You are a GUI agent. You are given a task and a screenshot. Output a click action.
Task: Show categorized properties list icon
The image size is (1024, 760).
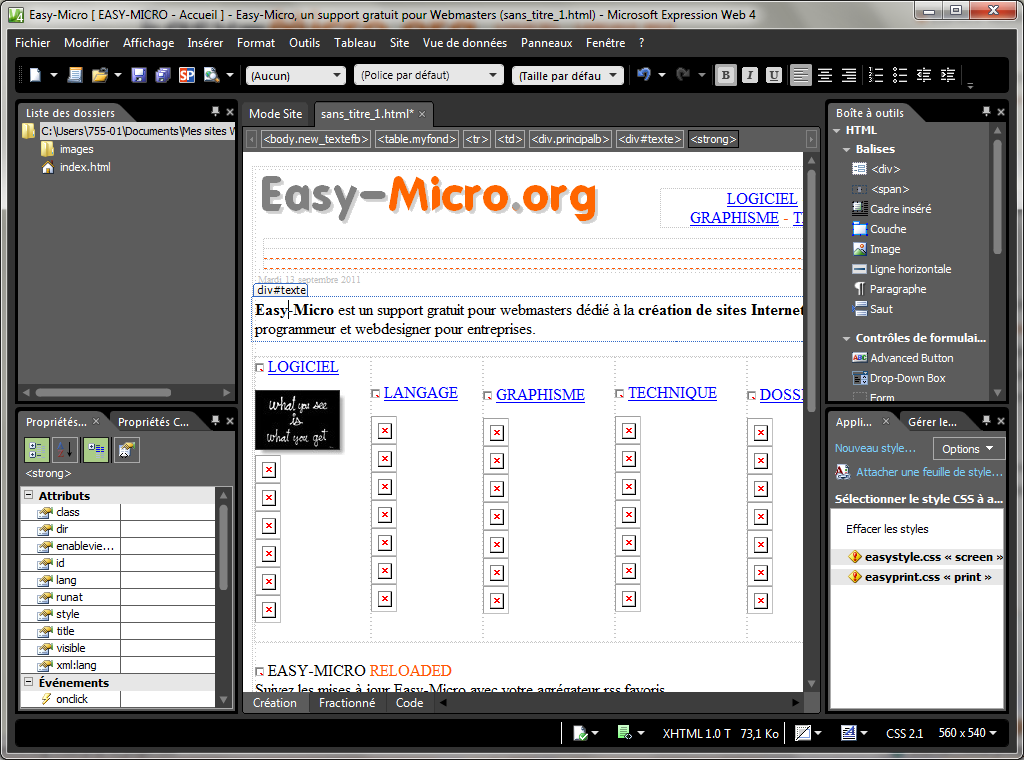(x=37, y=449)
